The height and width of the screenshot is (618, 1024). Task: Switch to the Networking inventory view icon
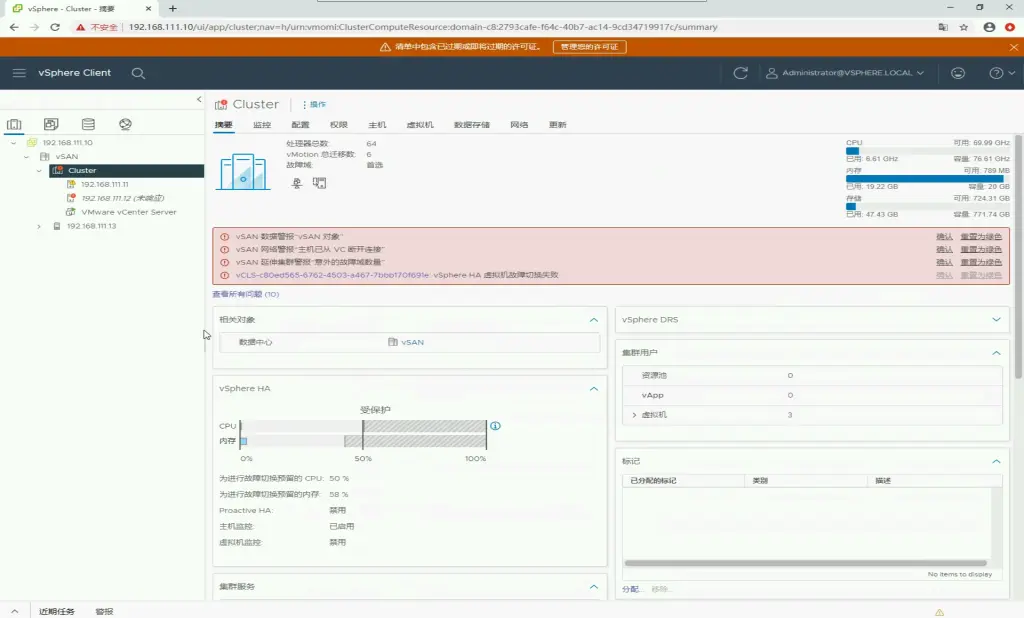(x=125, y=125)
